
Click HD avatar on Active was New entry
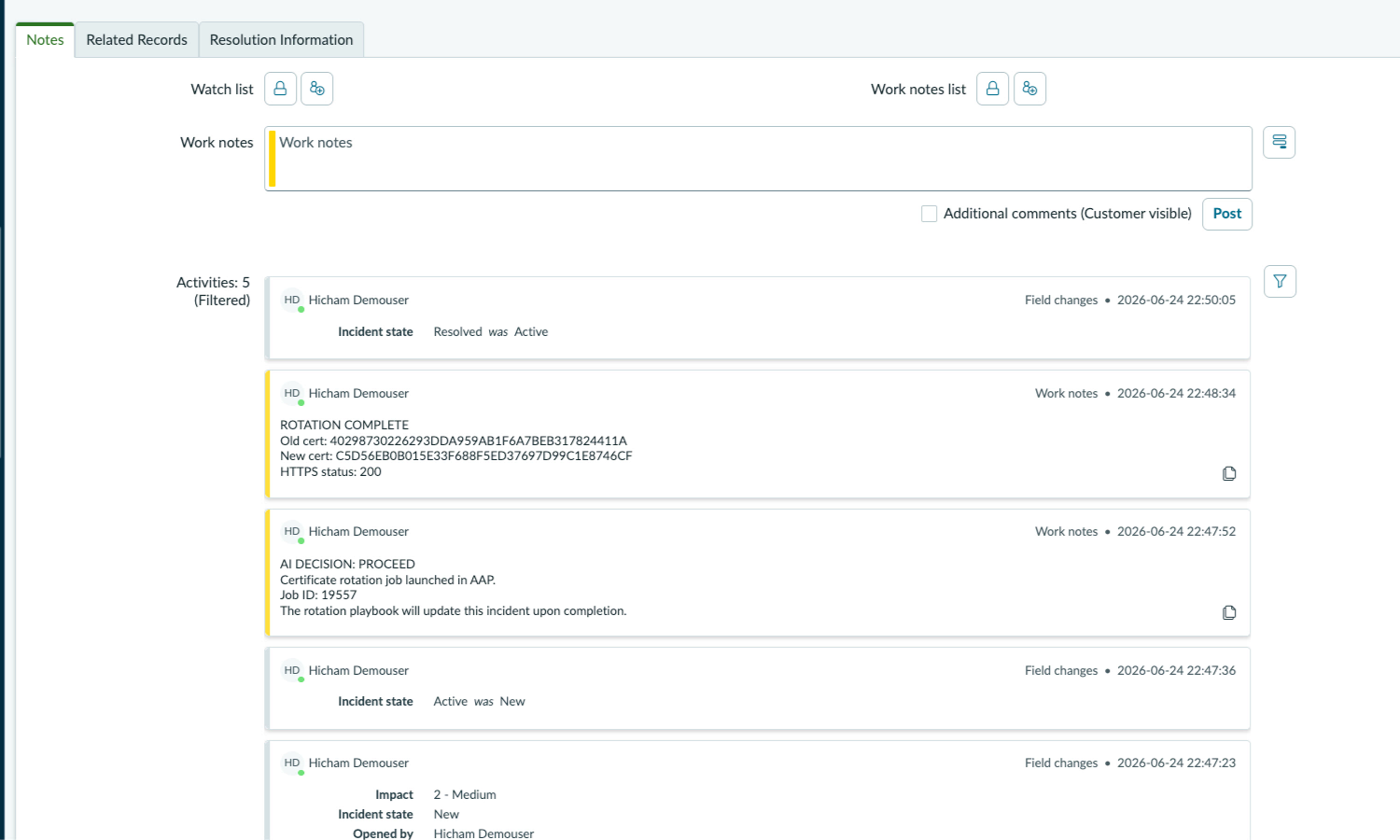pos(292,671)
